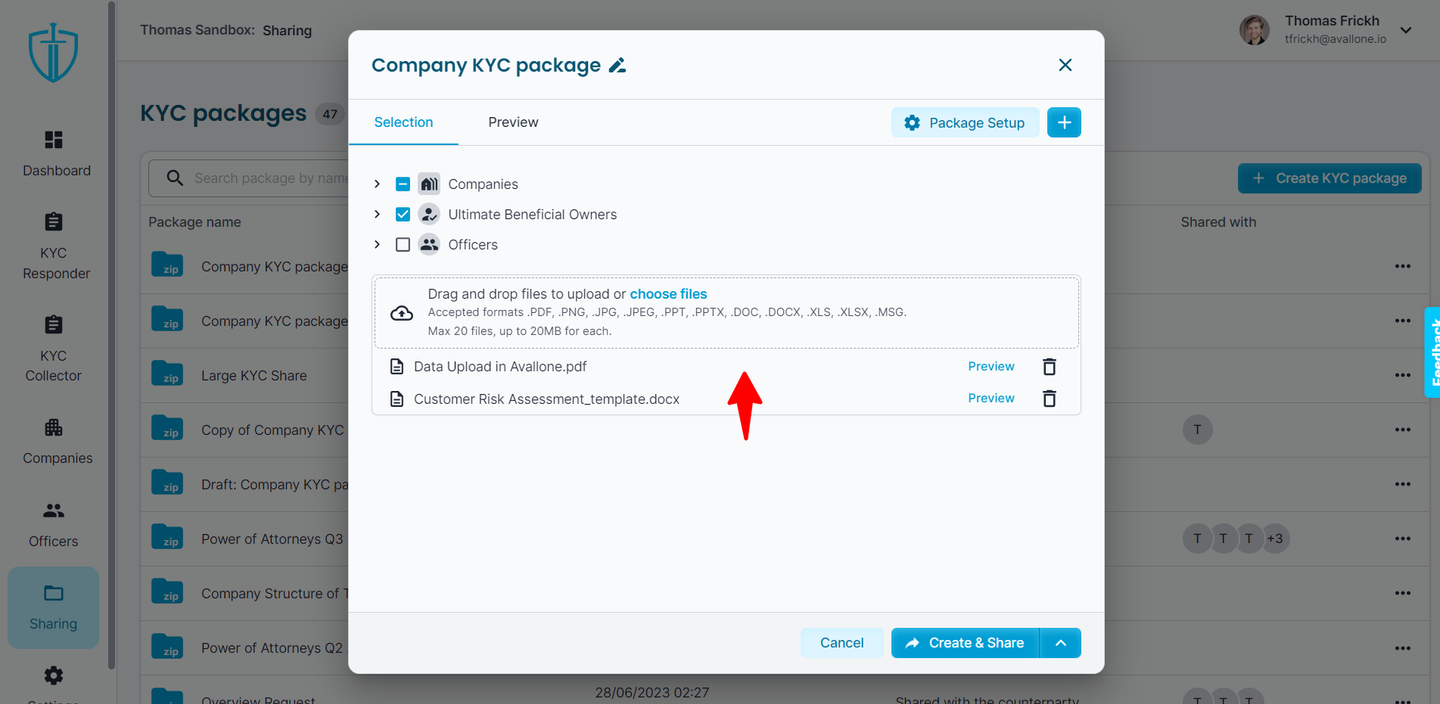Open the Dashboard sidebar item
Image resolution: width=1440 pixels, height=704 pixels.
tap(56, 154)
